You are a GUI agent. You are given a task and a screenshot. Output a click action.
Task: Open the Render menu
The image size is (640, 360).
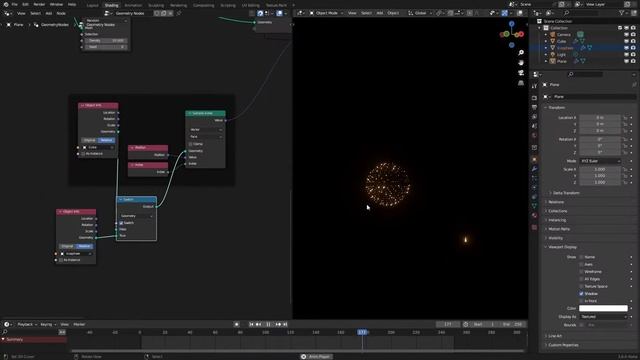tap(39, 4)
